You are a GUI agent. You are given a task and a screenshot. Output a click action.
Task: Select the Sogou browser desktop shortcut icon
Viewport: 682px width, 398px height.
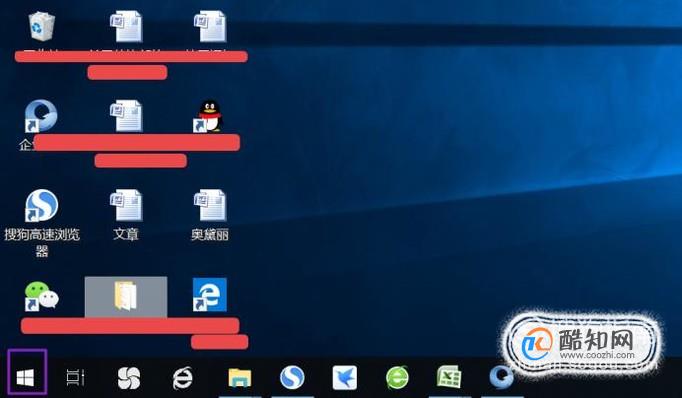[41, 205]
